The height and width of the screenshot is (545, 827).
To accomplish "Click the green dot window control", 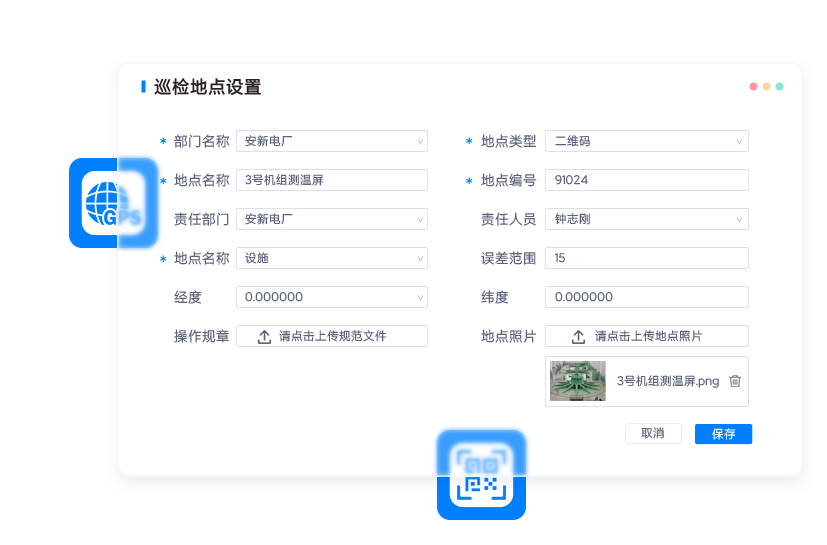I will click(779, 87).
